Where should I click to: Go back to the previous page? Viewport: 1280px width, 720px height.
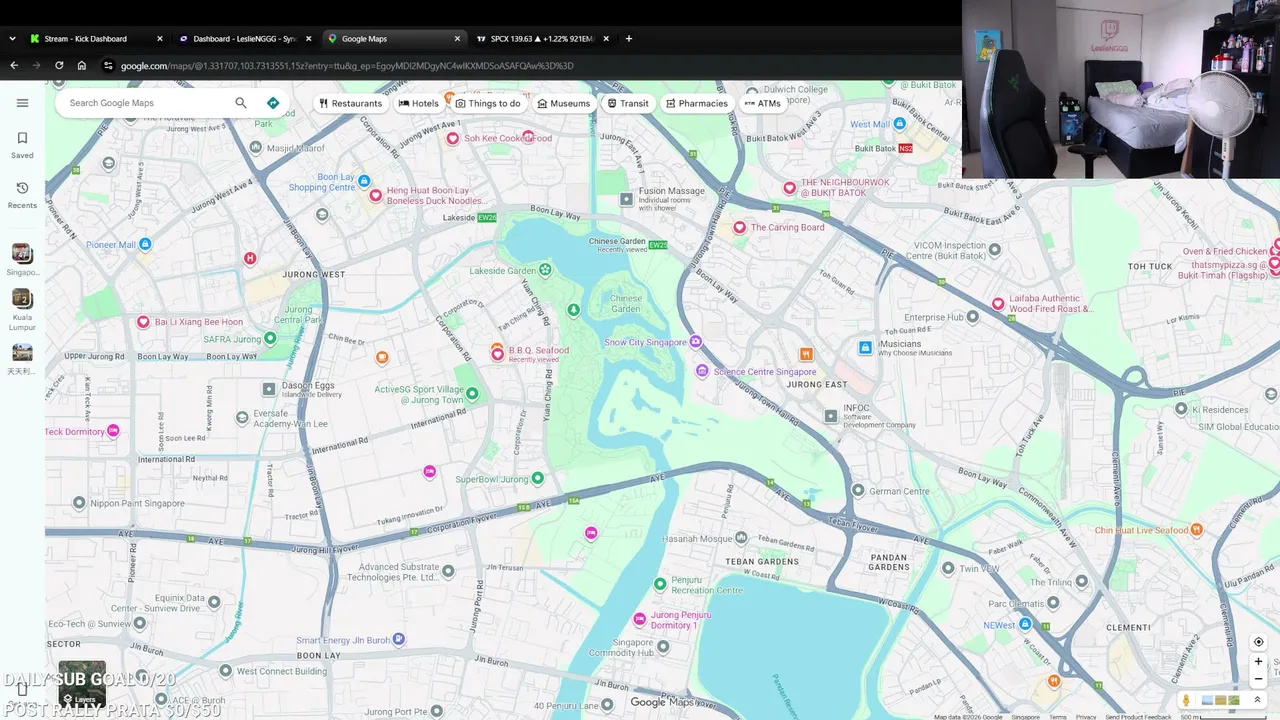14,66
